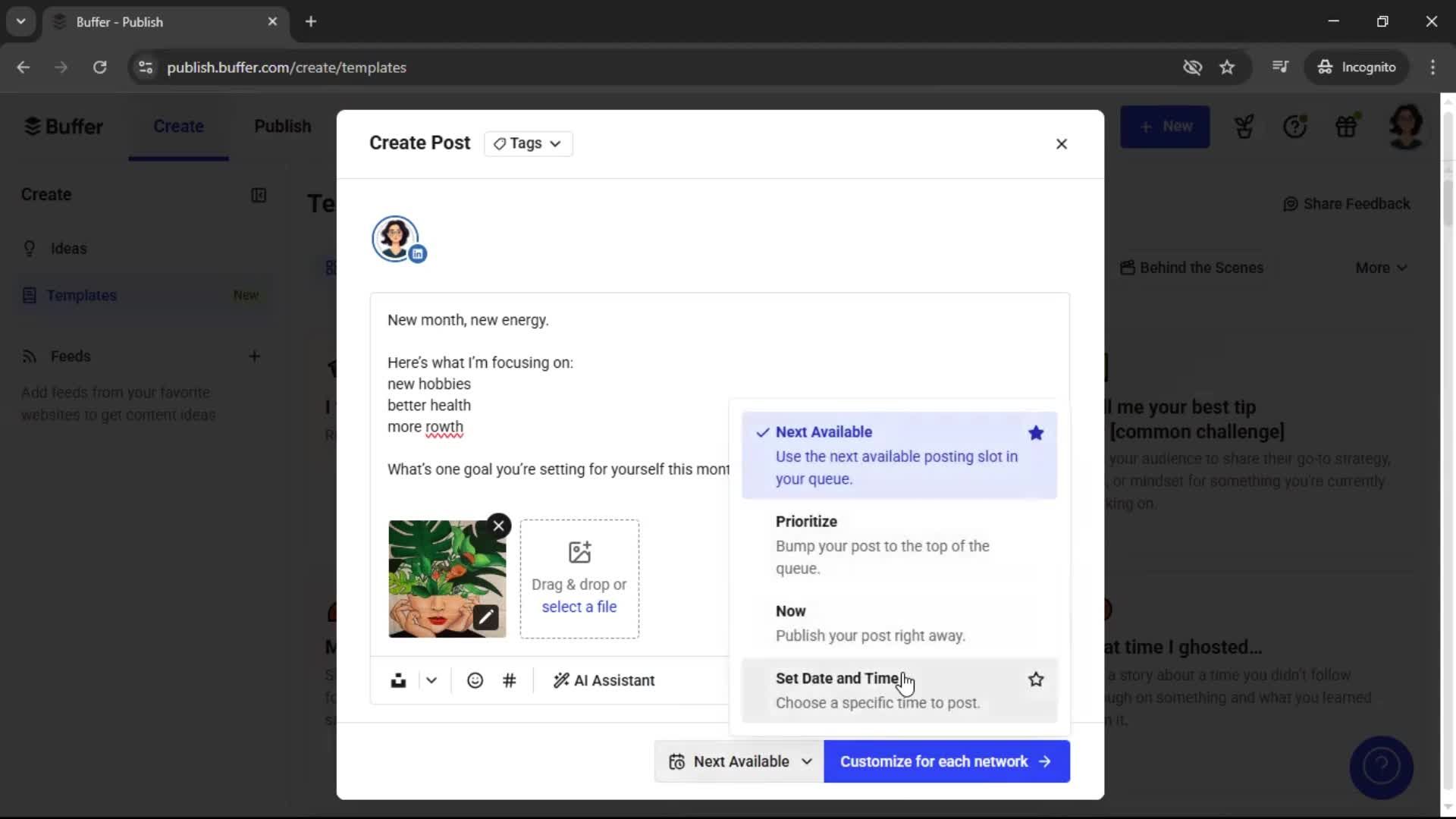
Task: Switch to the Publish tab
Action: coord(283,126)
